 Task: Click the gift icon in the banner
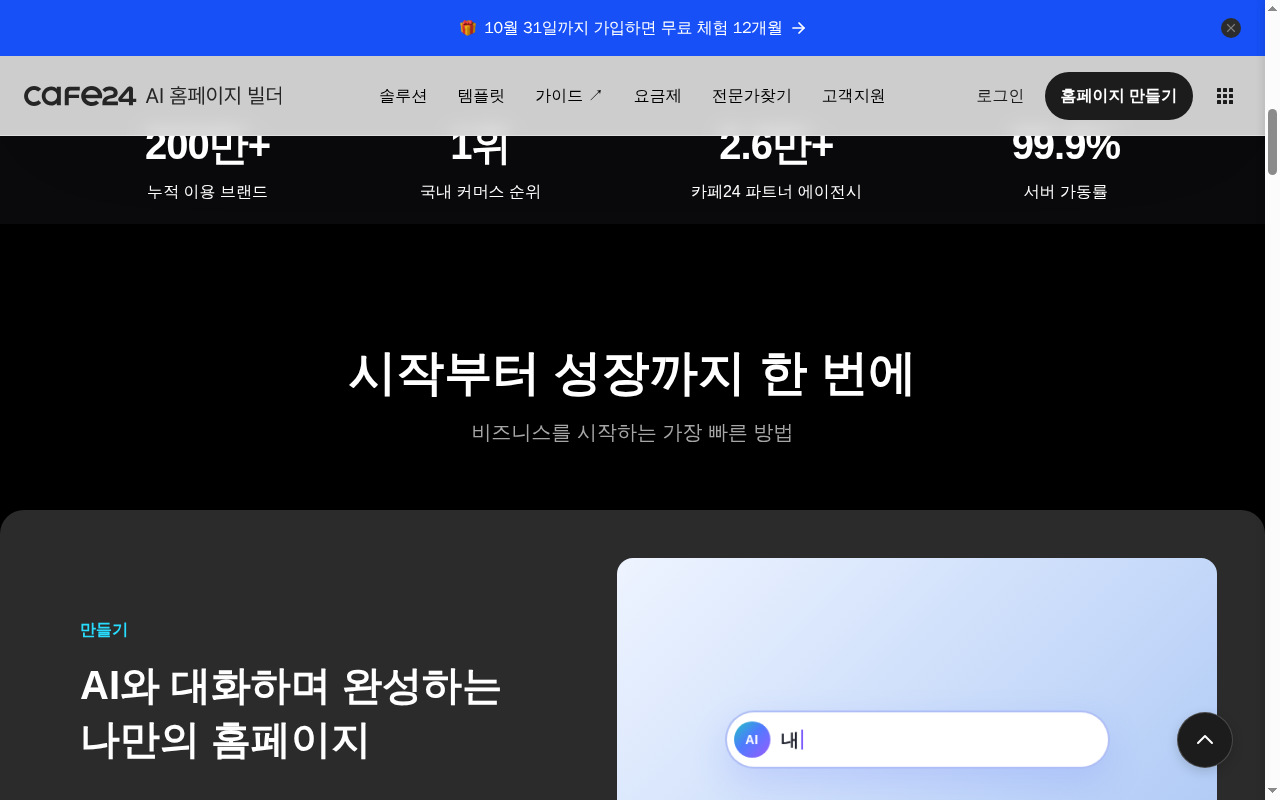pyautogui.click(x=467, y=28)
